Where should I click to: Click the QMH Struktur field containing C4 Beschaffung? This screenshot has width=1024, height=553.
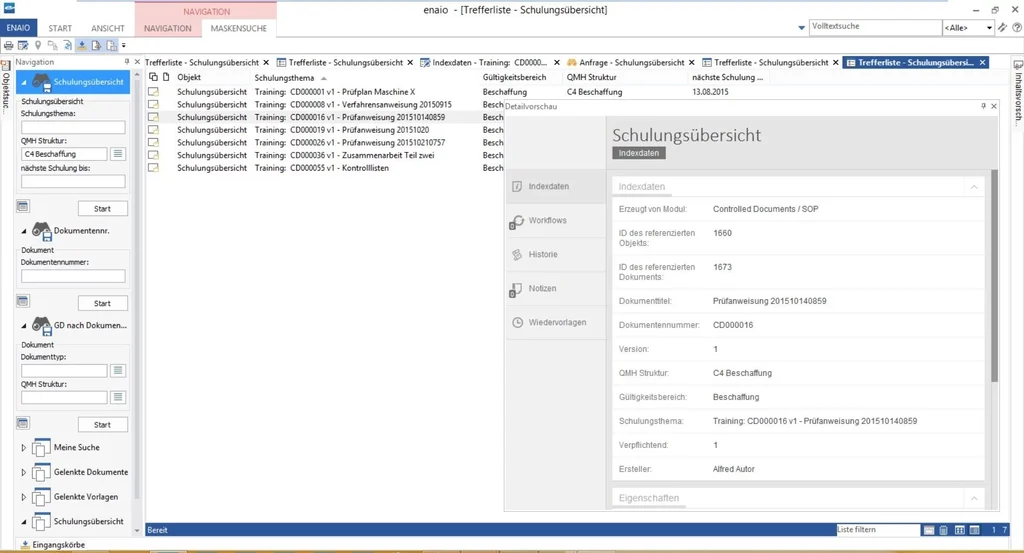pyautogui.click(x=64, y=154)
